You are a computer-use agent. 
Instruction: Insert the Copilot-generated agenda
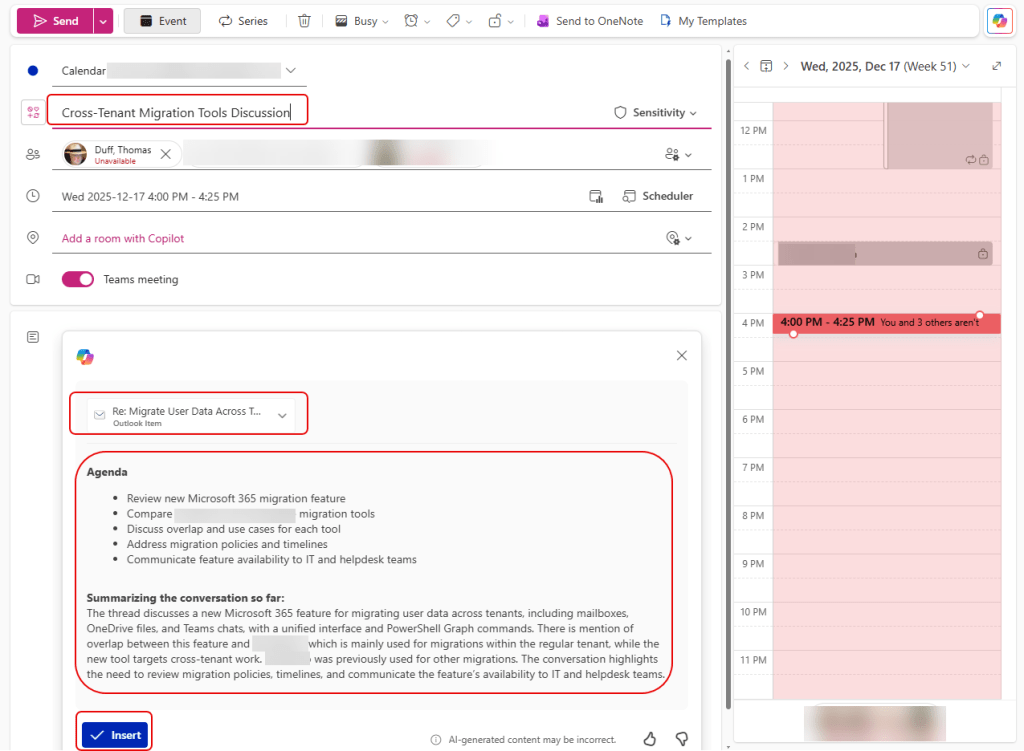(115, 735)
